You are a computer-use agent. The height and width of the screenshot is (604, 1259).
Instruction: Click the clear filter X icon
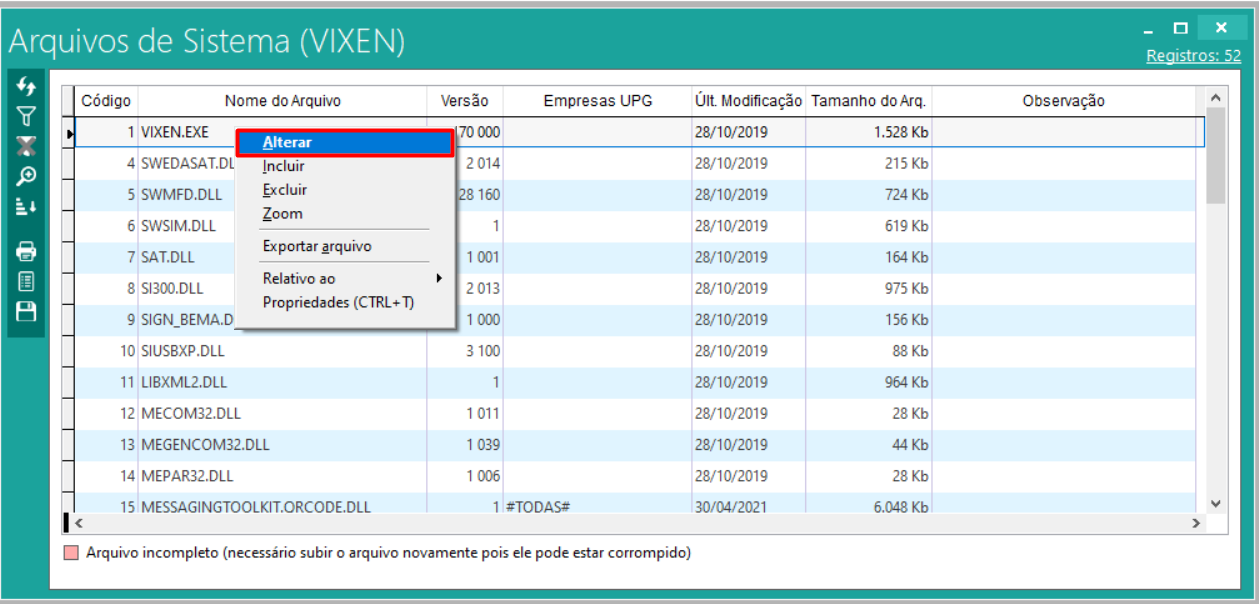click(26, 146)
